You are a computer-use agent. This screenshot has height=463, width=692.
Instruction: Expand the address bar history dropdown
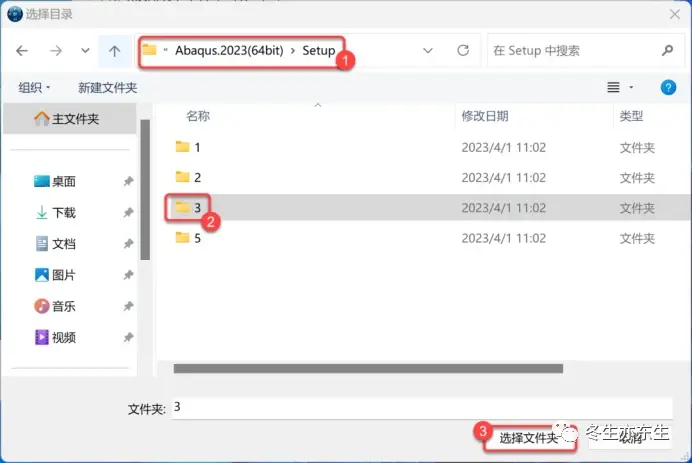click(x=428, y=50)
